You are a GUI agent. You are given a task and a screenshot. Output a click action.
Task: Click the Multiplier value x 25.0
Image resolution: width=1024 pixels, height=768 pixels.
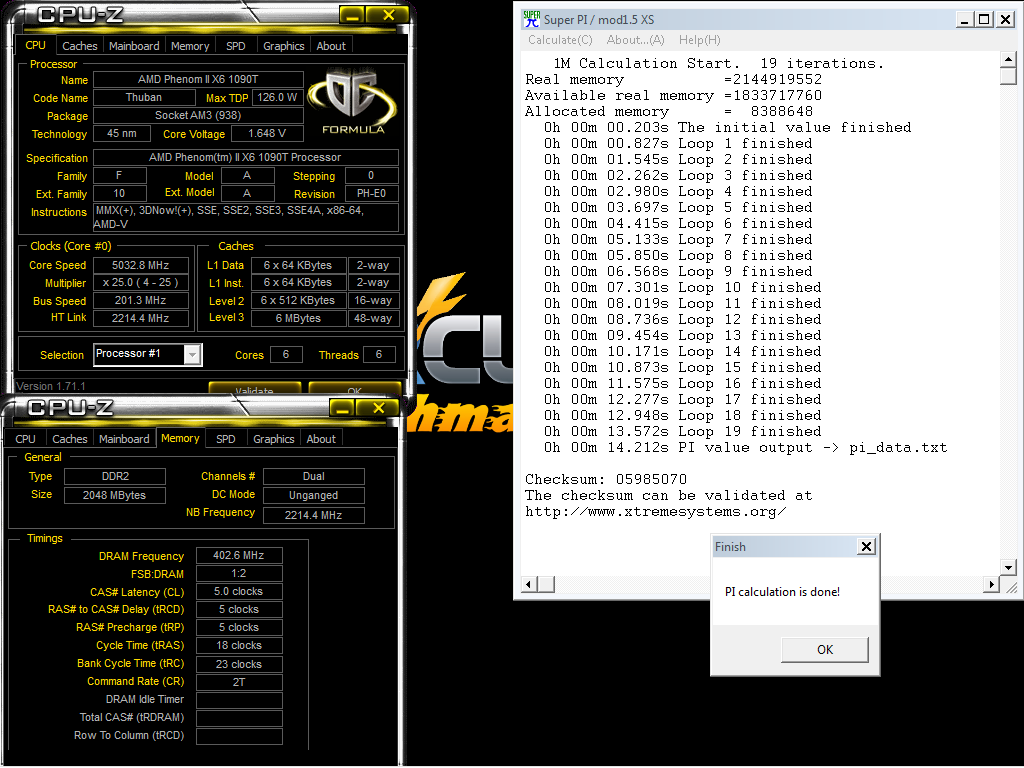tap(141, 283)
